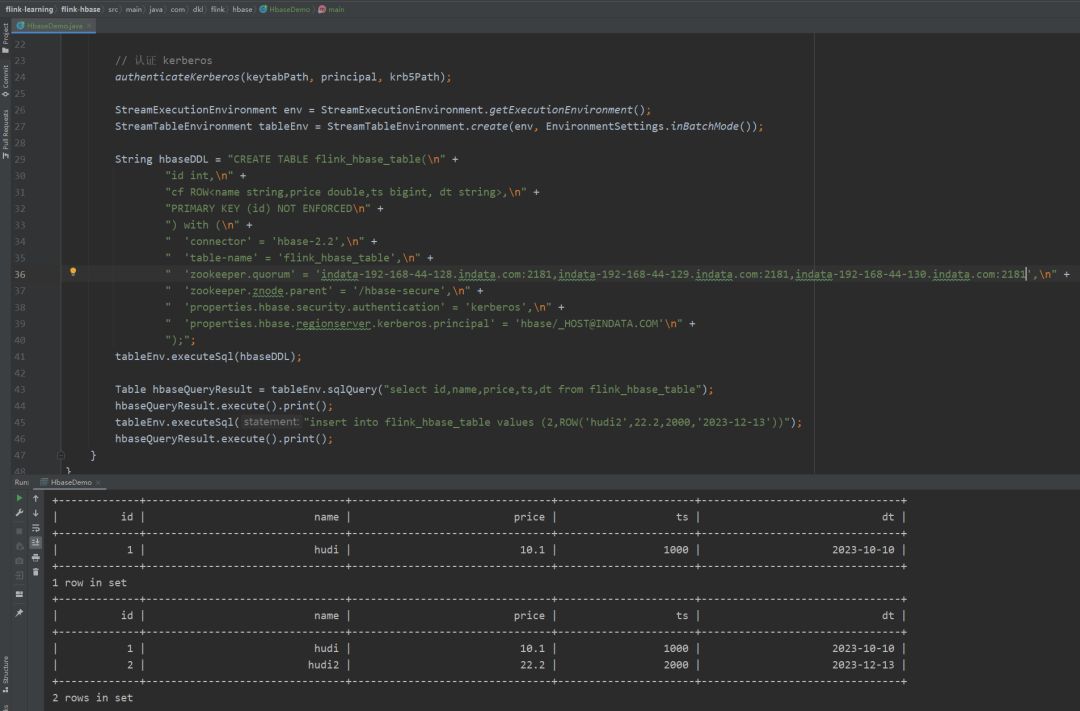Pin the HbaseDemo run tab
The width and height of the screenshot is (1080, 711).
click(x=18, y=613)
